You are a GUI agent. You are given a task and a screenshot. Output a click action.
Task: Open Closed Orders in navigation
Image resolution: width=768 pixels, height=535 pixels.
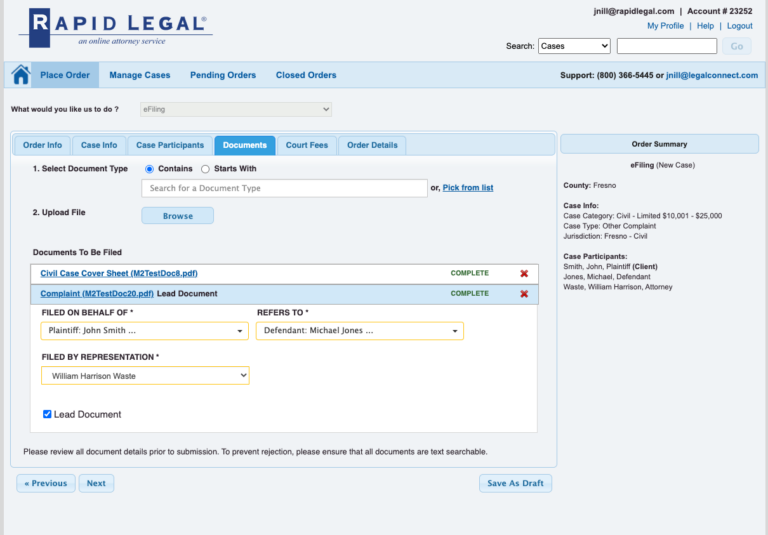coord(306,75)
